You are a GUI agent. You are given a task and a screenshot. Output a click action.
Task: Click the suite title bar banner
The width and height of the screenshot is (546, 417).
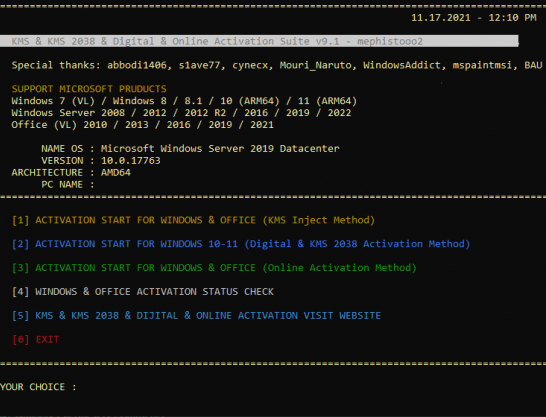coord(259,41)
